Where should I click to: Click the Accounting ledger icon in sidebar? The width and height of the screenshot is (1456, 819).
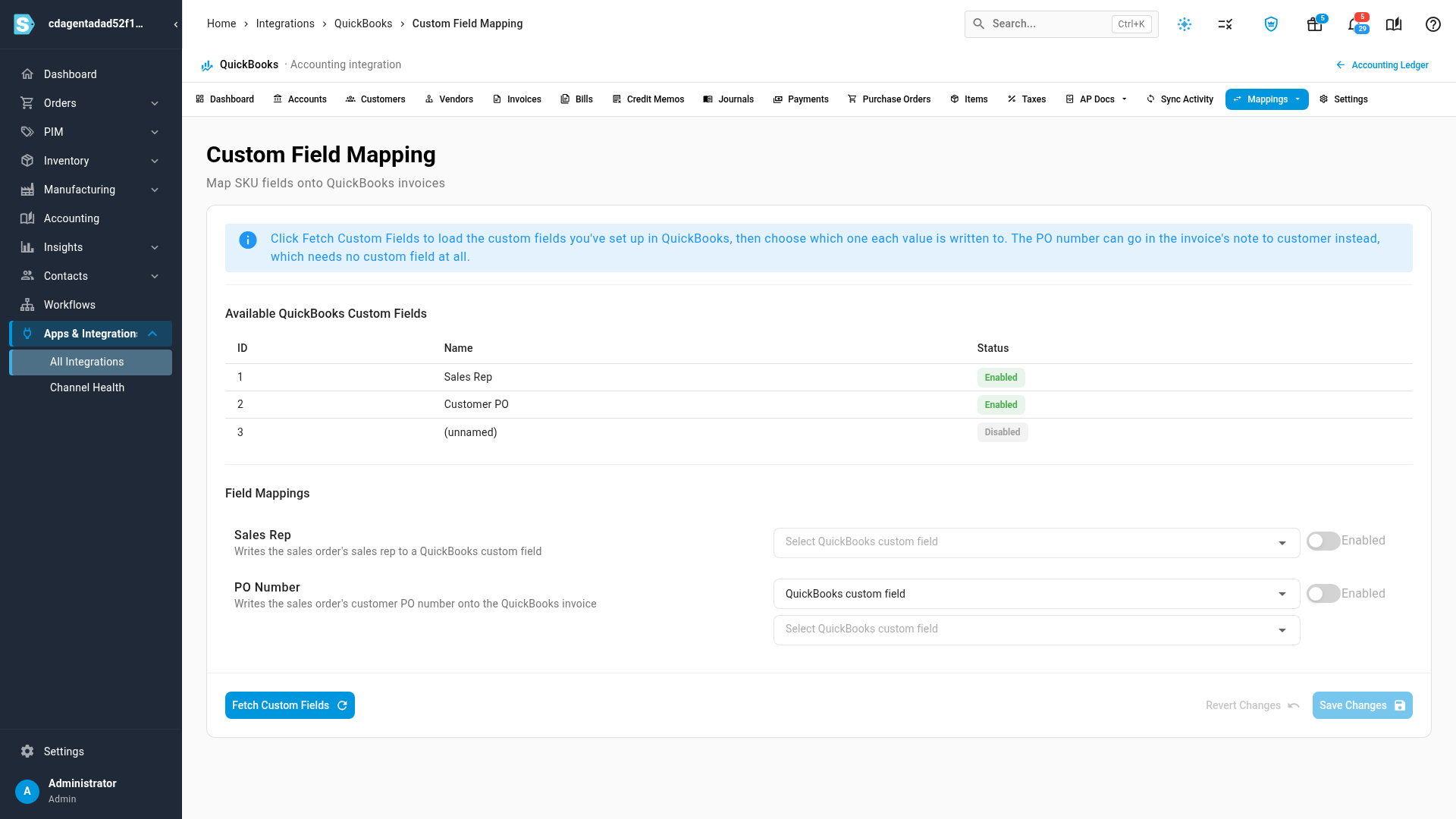(x=27, y=218)
